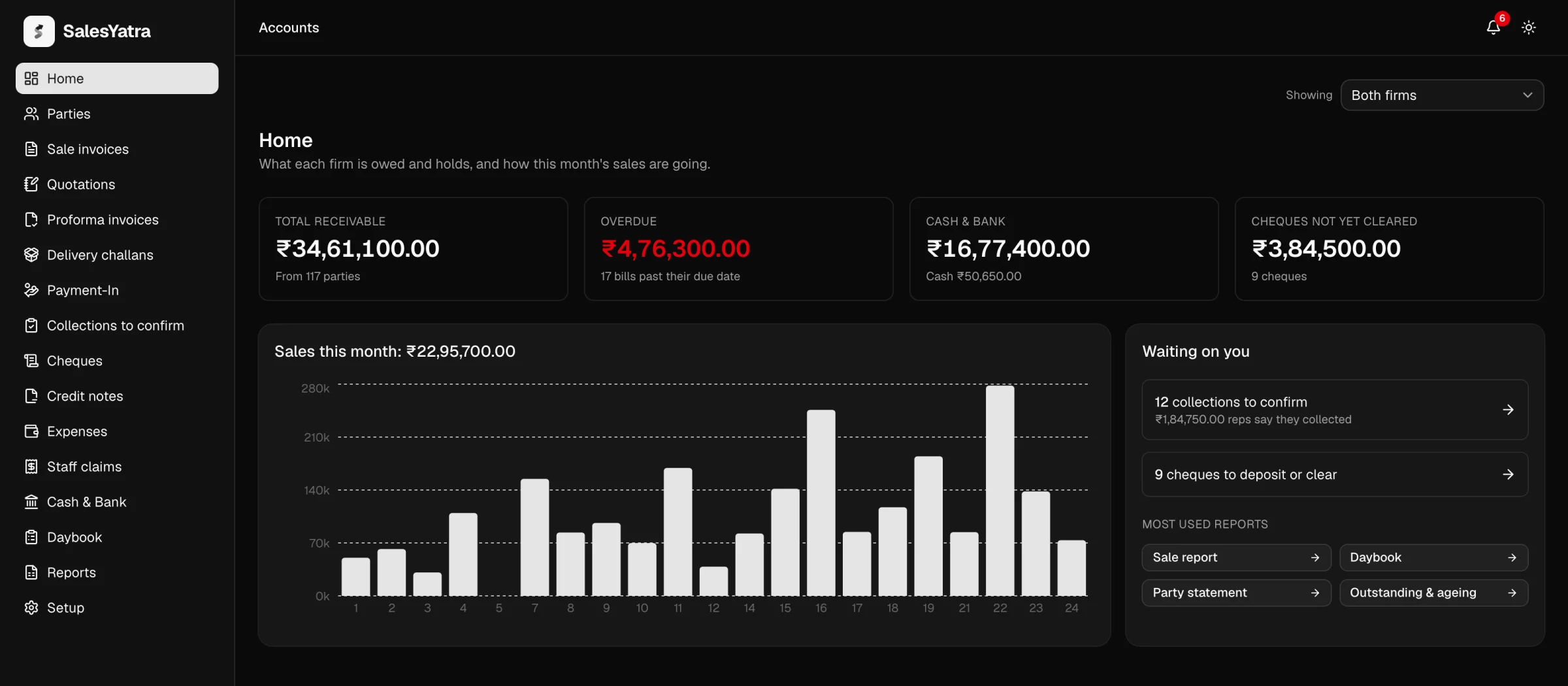Click the Cheques sidebar icon
The width and height of the screenshot is (1568, 686).
click(31, 361)
